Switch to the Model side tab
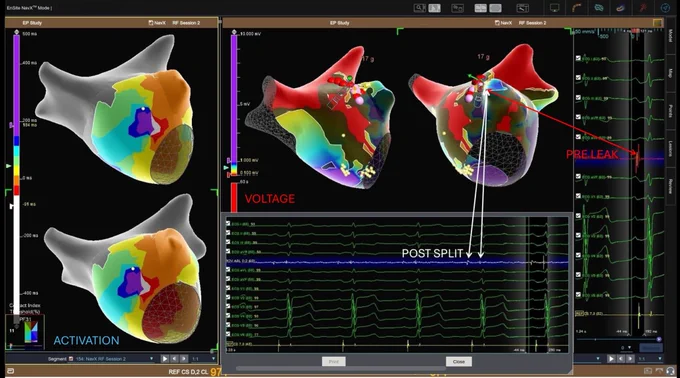This screenshot has height=378, width=680. click(x=670, y=36)
